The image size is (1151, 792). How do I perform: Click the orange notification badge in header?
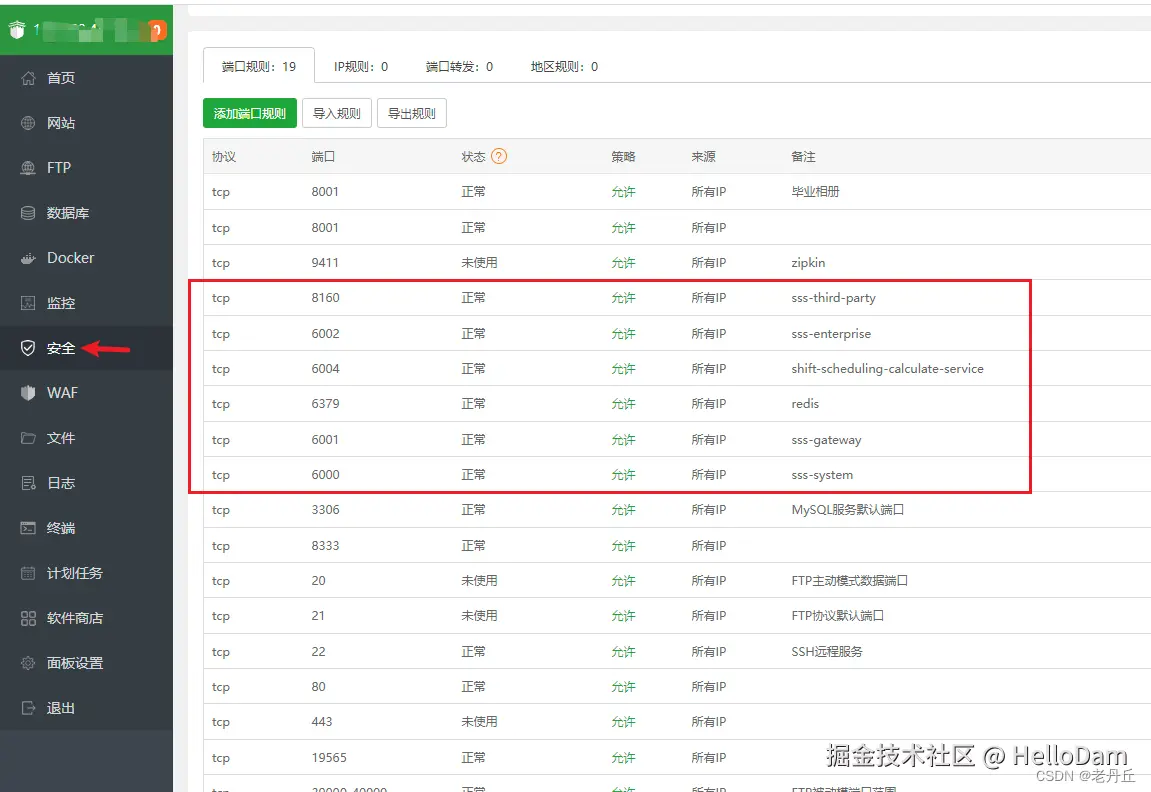point(158,30)
